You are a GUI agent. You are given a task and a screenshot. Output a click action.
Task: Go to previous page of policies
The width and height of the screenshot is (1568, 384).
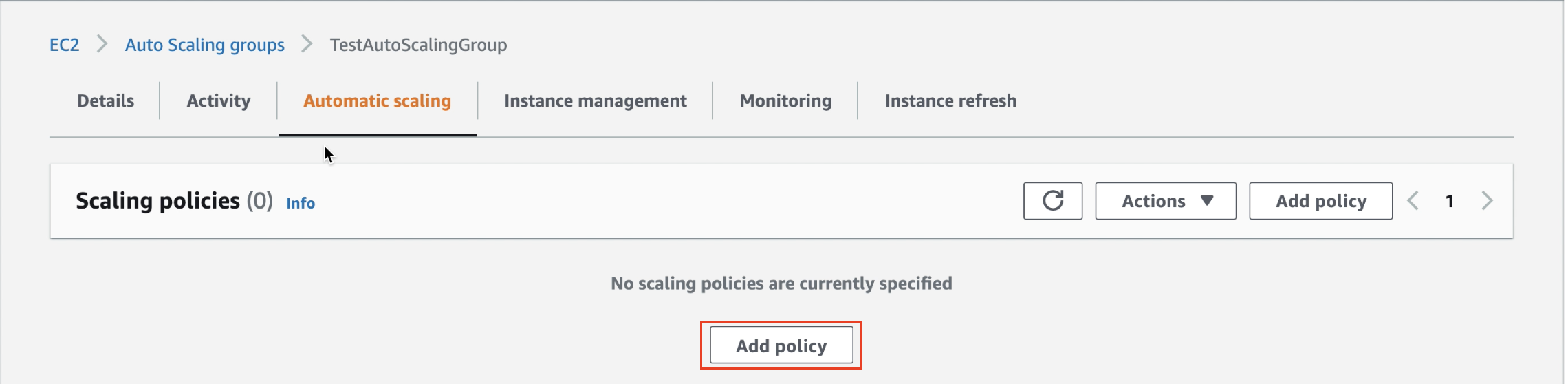coord(1413,201)
